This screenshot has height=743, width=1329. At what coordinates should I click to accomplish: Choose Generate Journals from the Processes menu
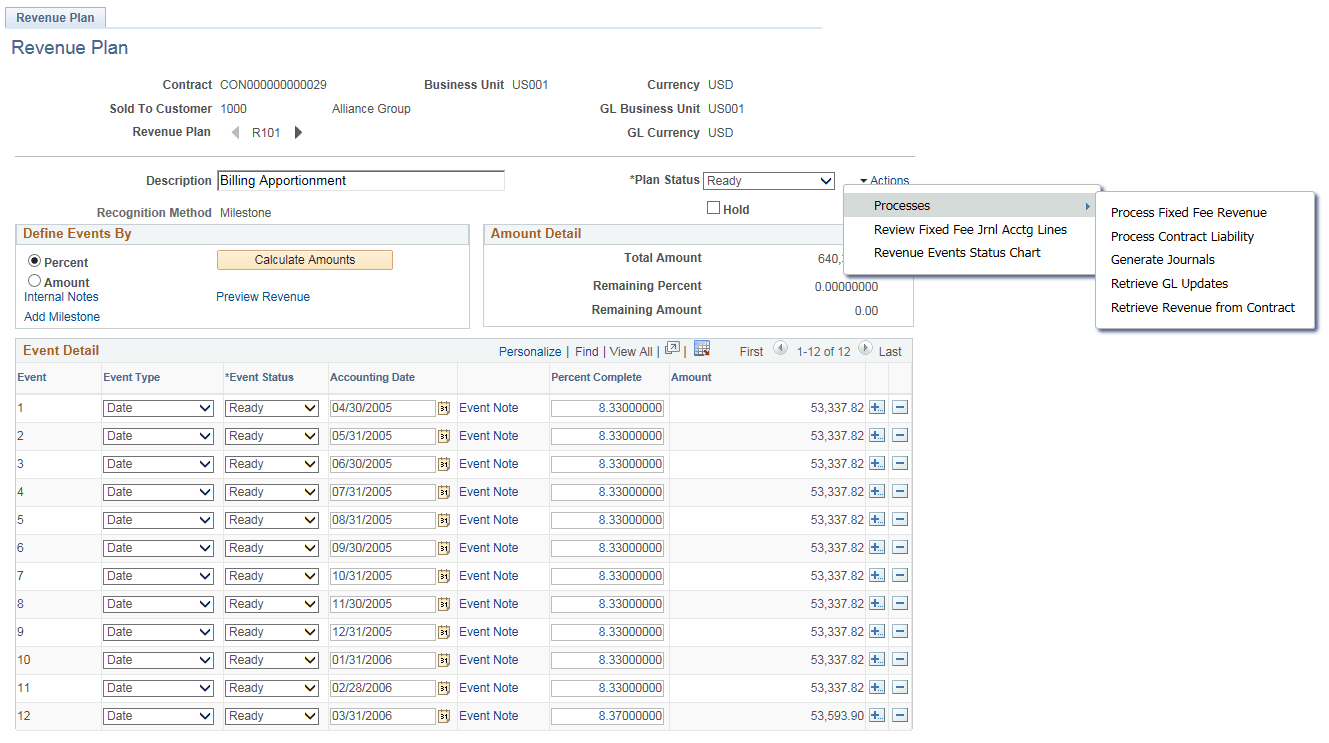click(x=1162, y=259)
